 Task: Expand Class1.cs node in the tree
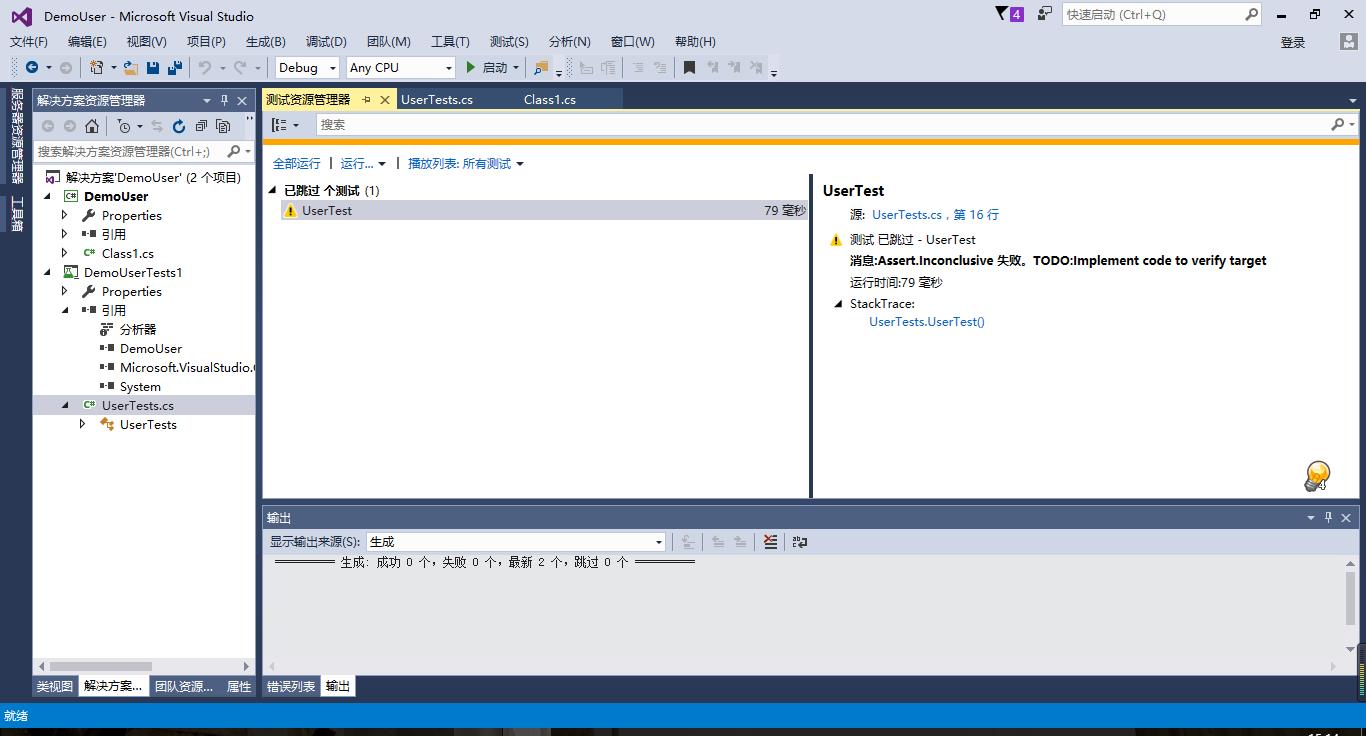pos(65,253)
